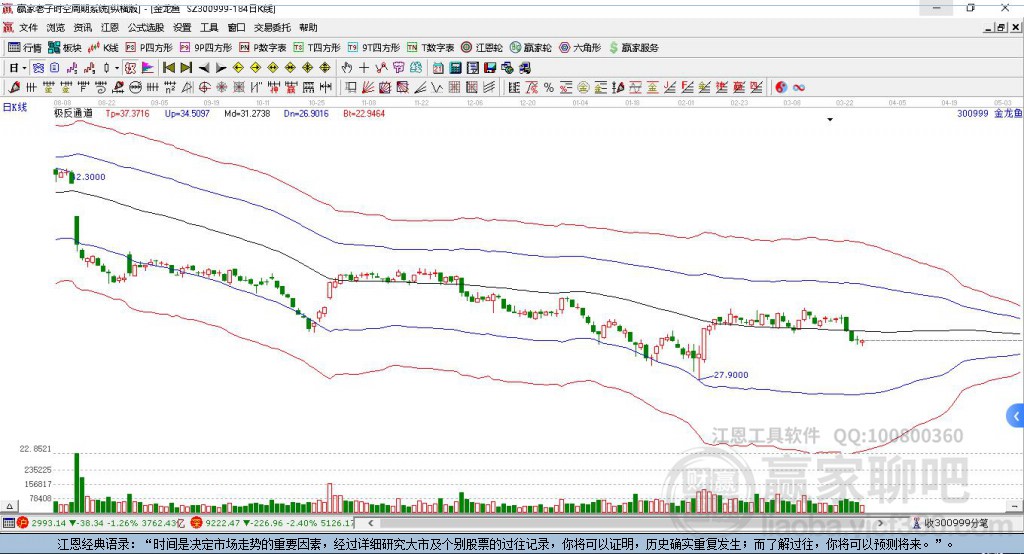Jump to first bar icon

(168, 68)
